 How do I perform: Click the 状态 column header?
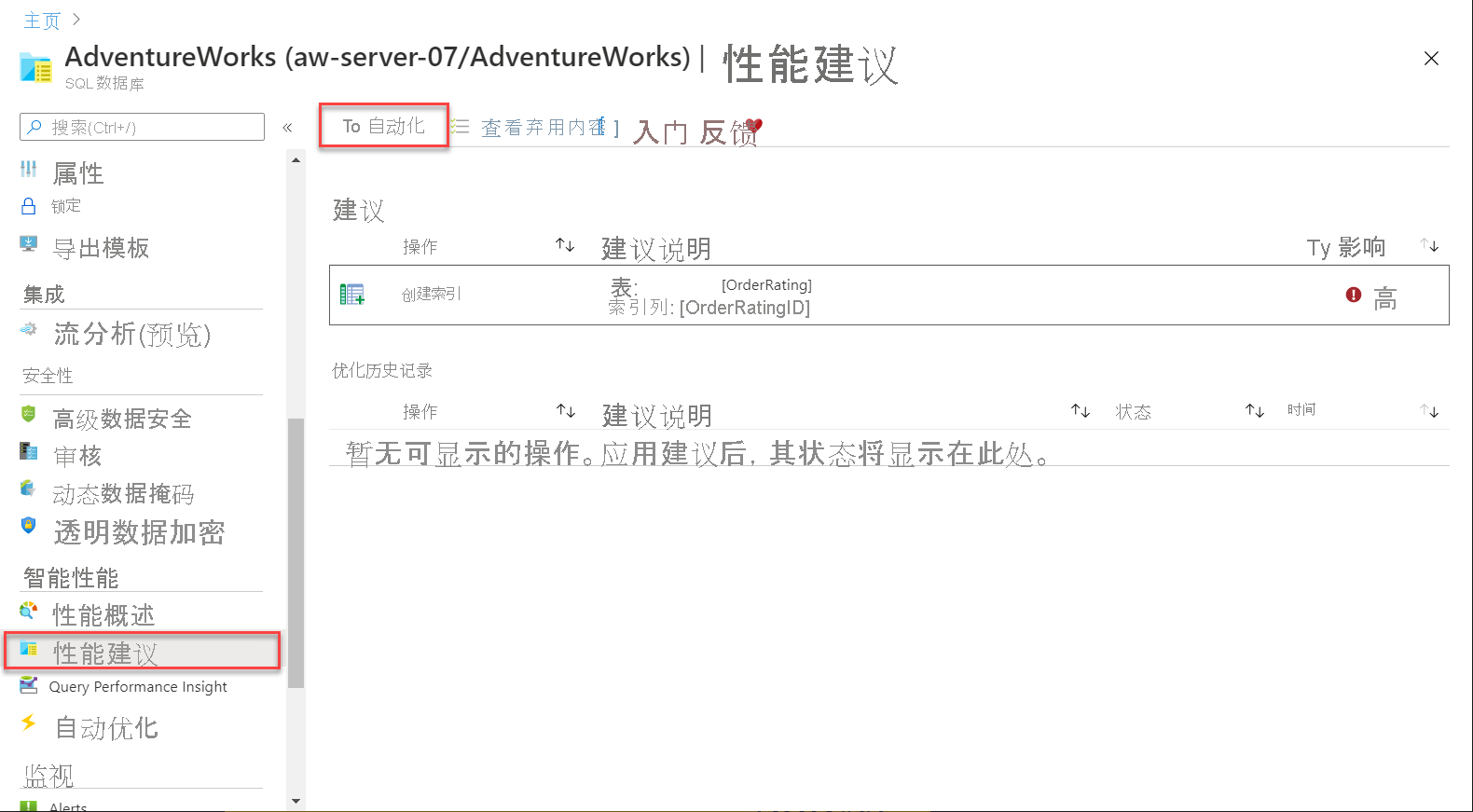pyautogui.click(x=1134, y=412)
